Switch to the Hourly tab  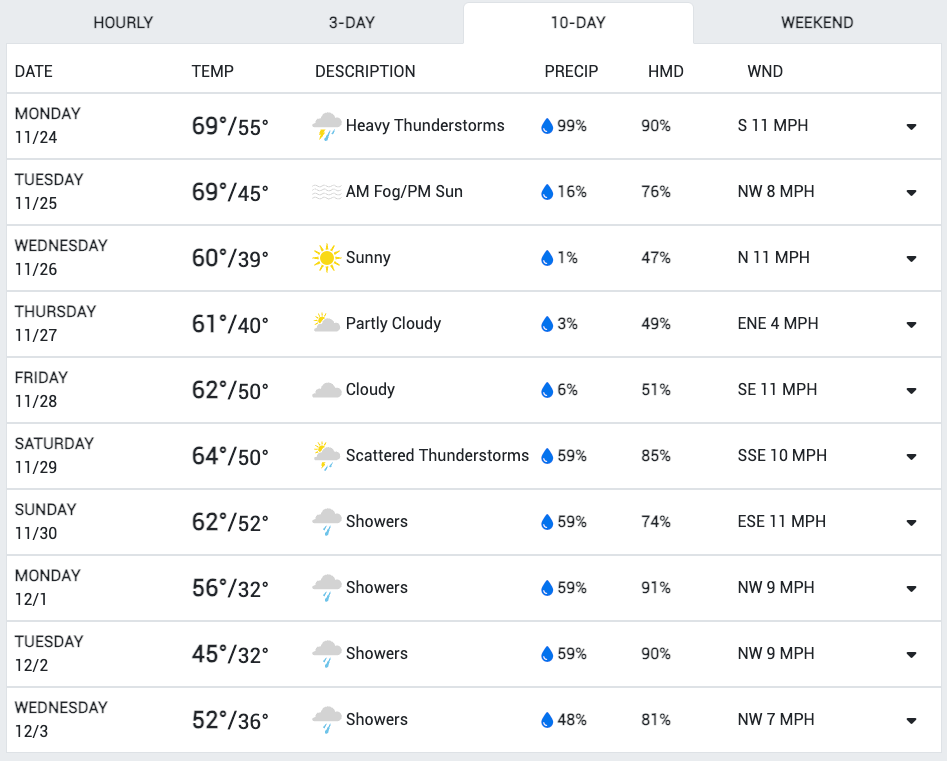(x=123, y=23)
